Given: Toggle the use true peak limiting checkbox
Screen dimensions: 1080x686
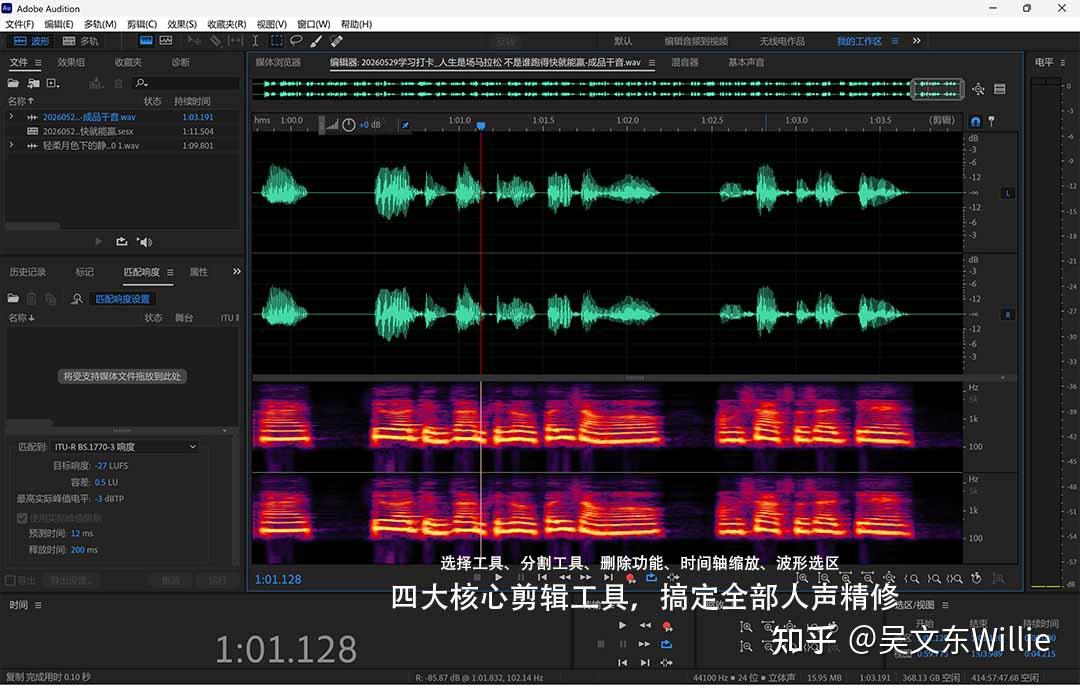Looking at the screenshot, I should pyautogui.click(x=22, y=517).
